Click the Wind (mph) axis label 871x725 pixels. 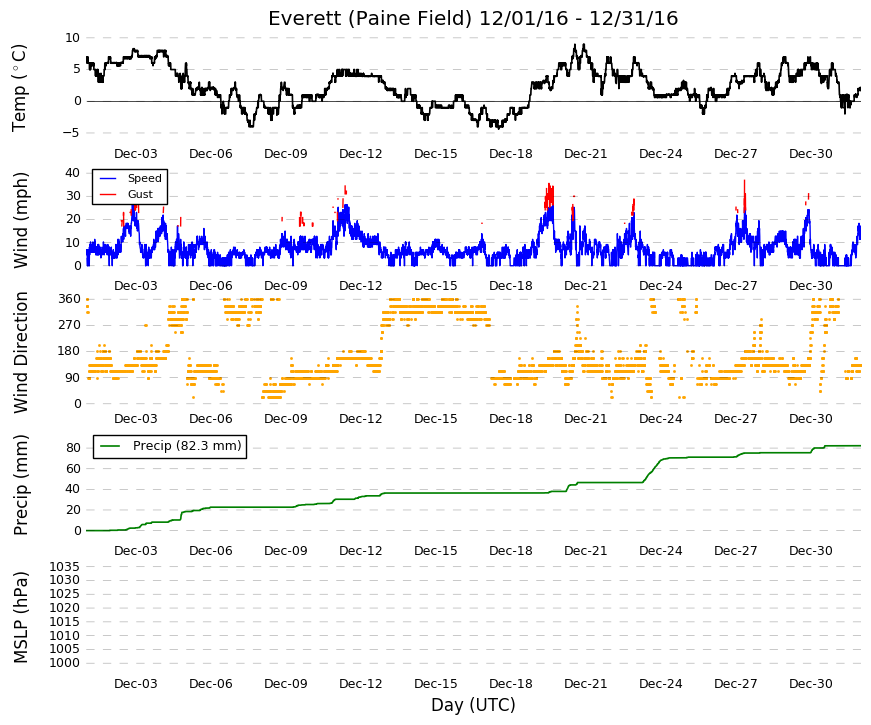20,220
